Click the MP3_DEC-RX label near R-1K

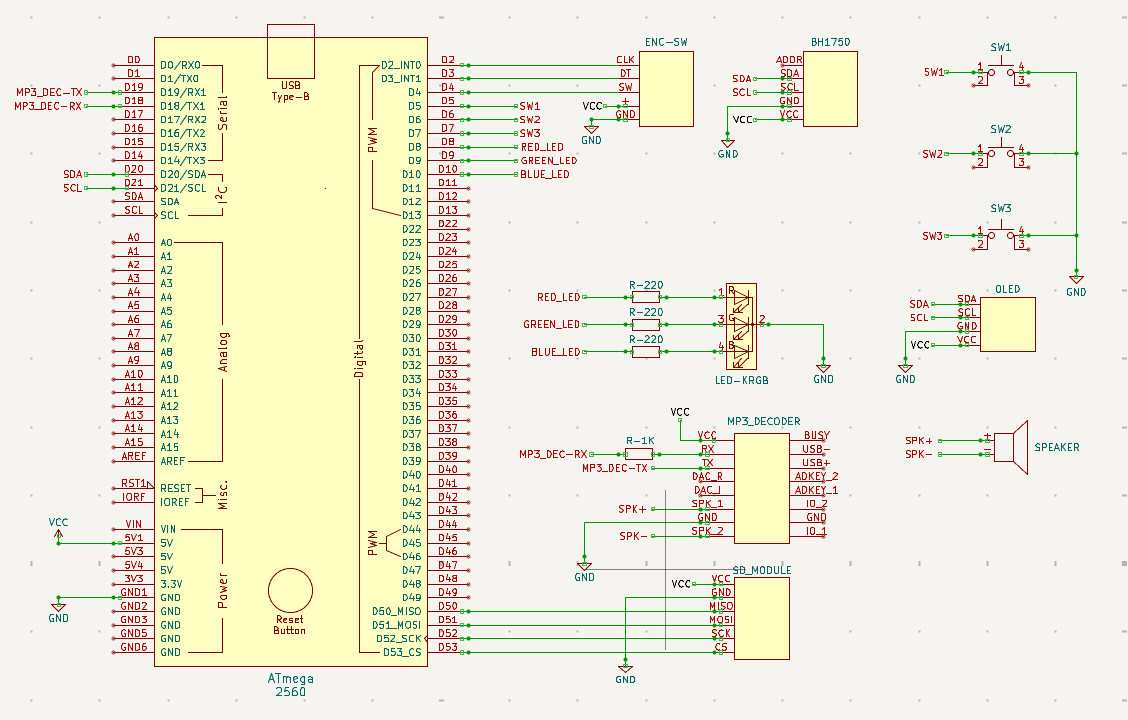(x=553, y=454)
